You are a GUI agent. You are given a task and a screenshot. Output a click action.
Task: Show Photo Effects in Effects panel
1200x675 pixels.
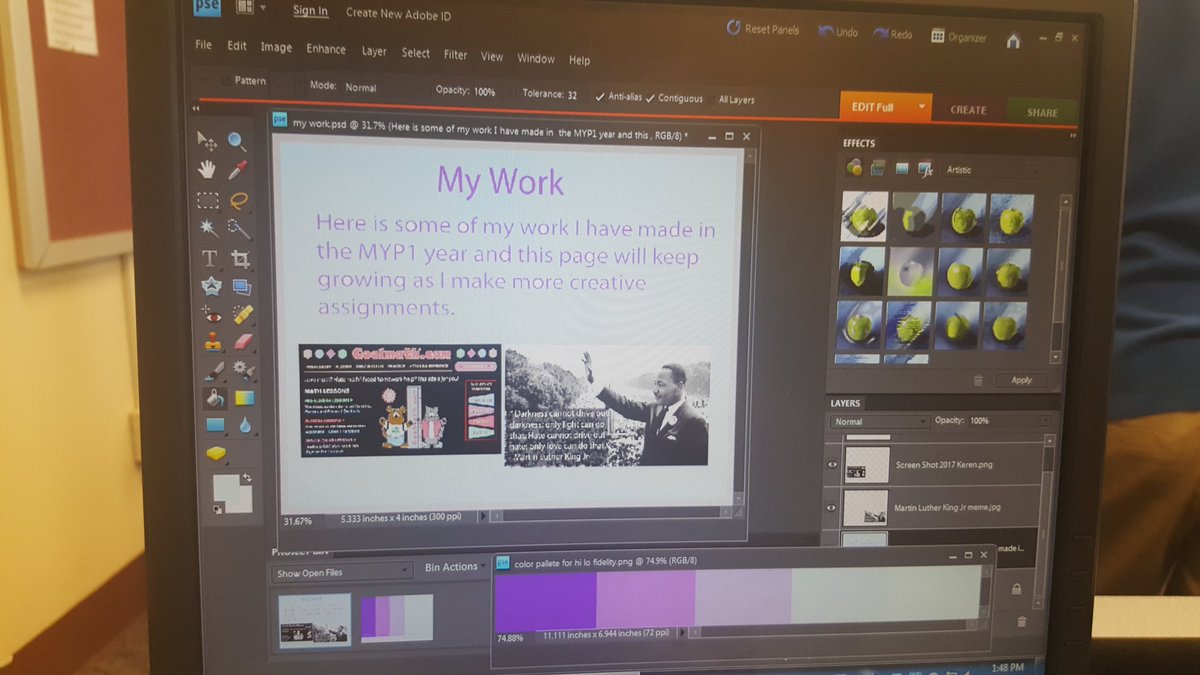[x=902, y=168]
